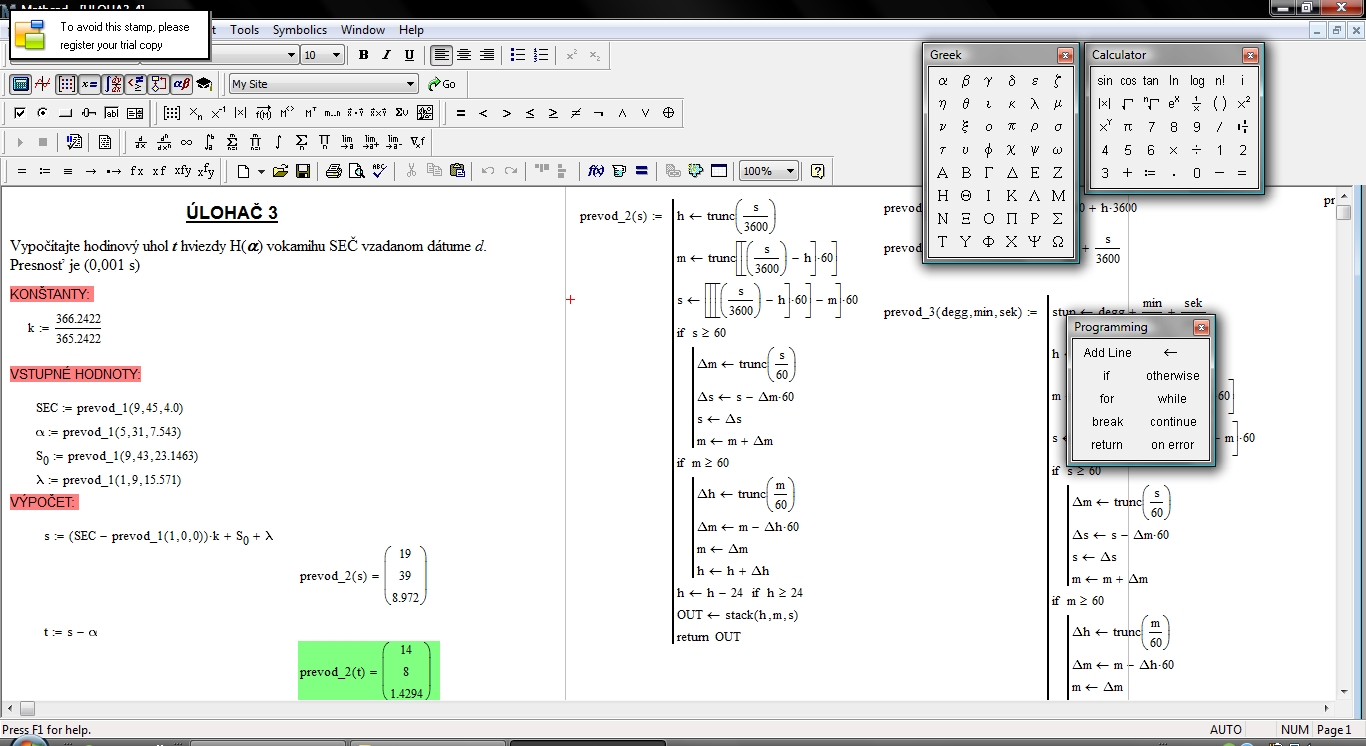Expand the New worksheet template arrow
The width and height of the screenshot is (1366, 746).
tap(261, 171)
